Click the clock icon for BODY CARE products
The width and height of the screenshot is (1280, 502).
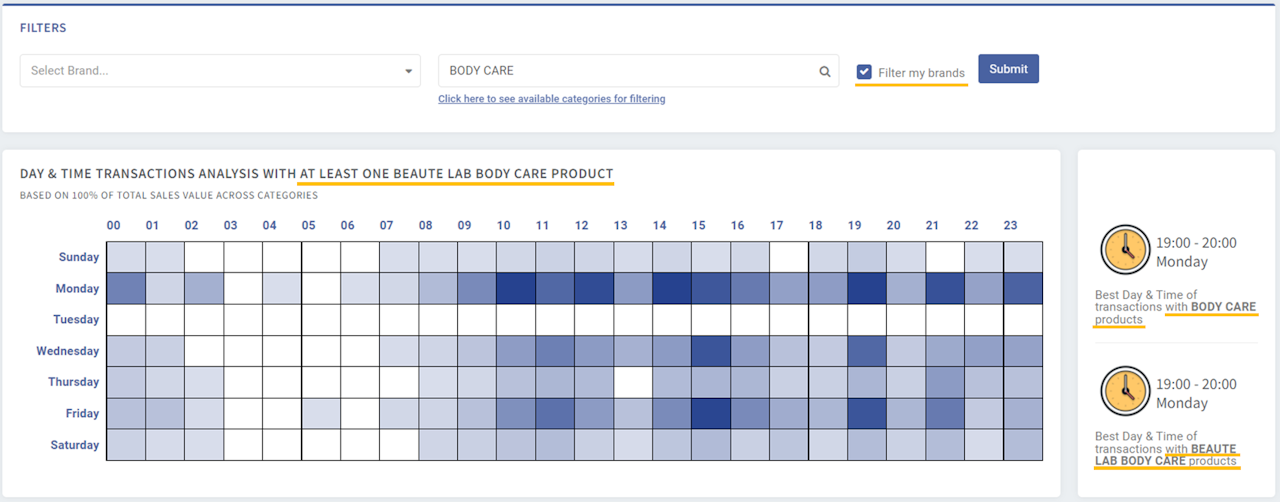(x=1124, y=250)
